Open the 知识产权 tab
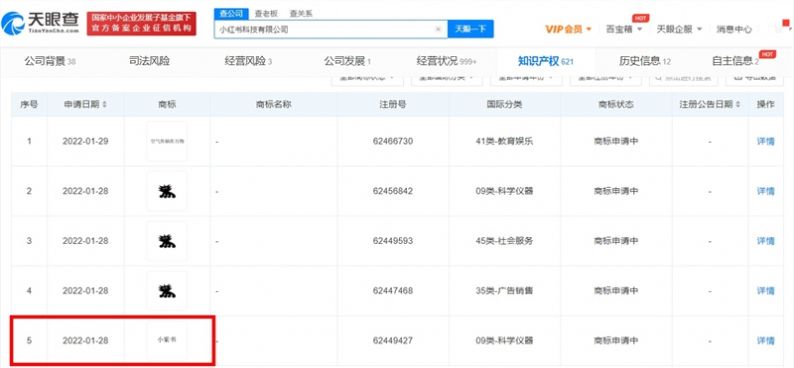Screen dimensions: 794x368 [545, 62]
